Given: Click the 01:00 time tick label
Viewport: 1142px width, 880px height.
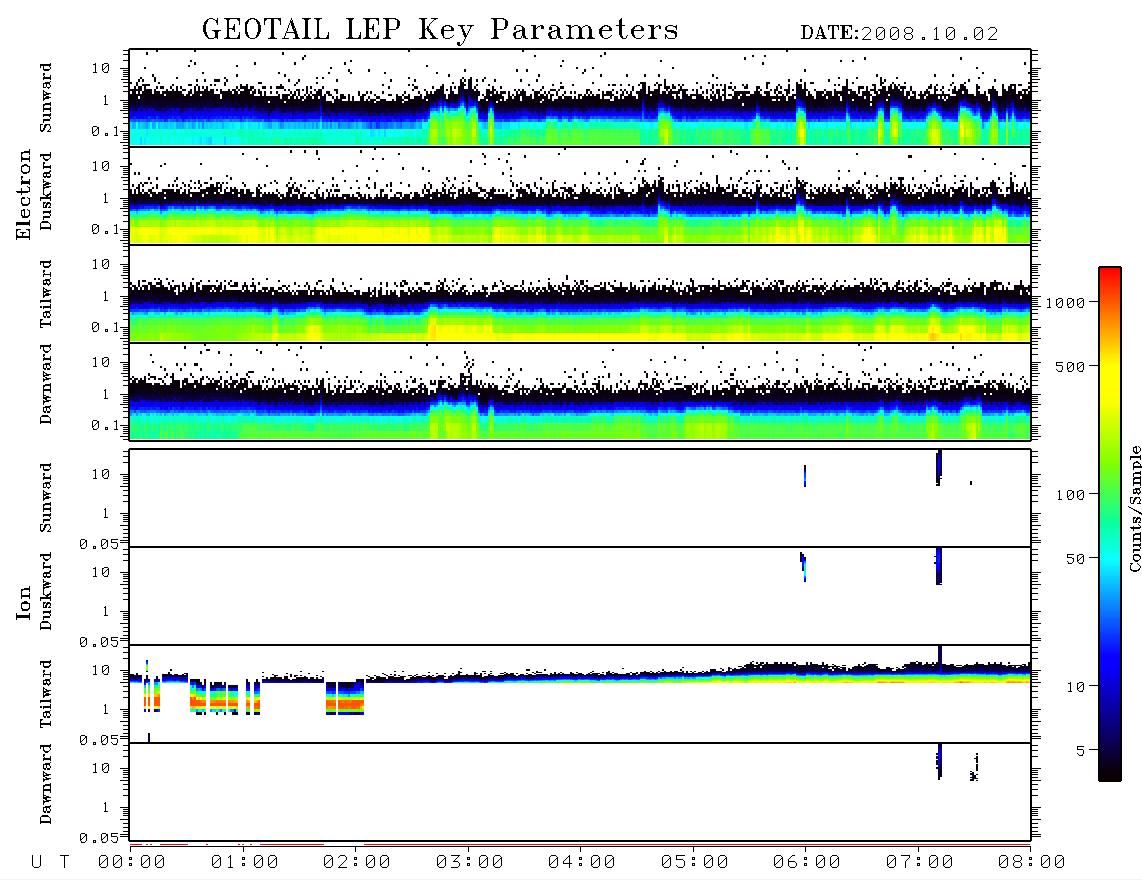Looking at the screenshot, I should [x=245, y=862].
